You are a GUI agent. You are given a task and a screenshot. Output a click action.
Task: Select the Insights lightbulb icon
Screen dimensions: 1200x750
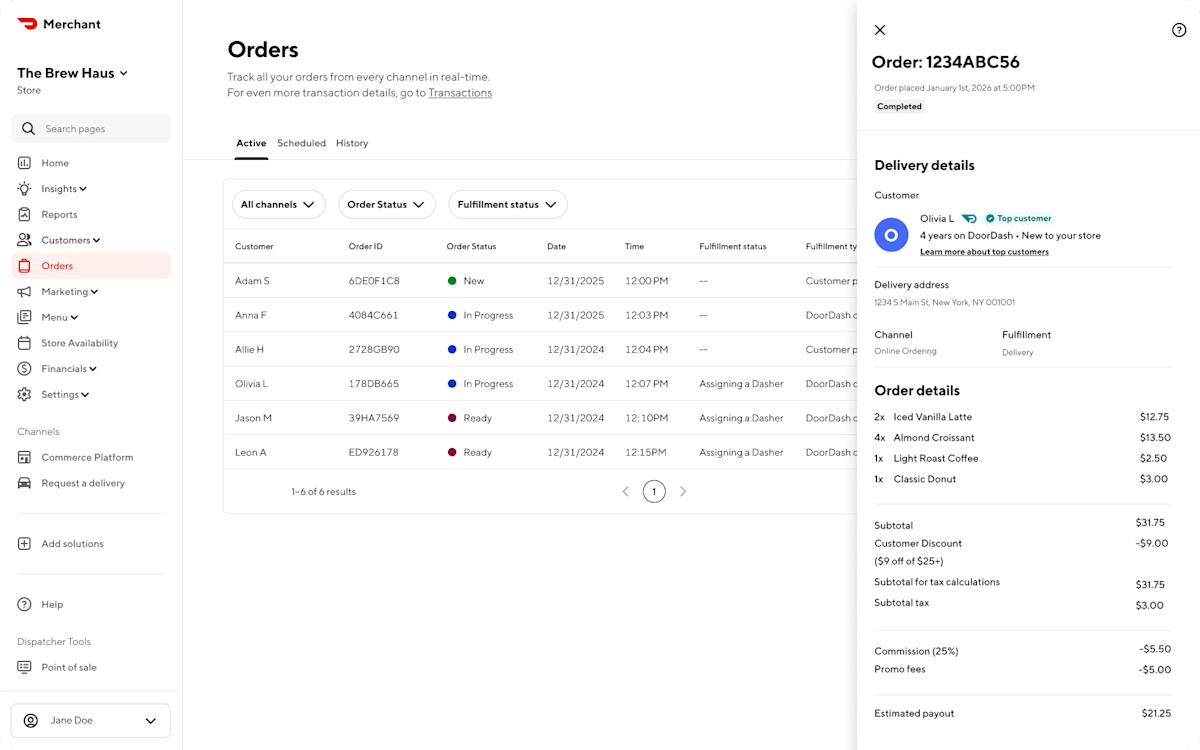[22, 188]
